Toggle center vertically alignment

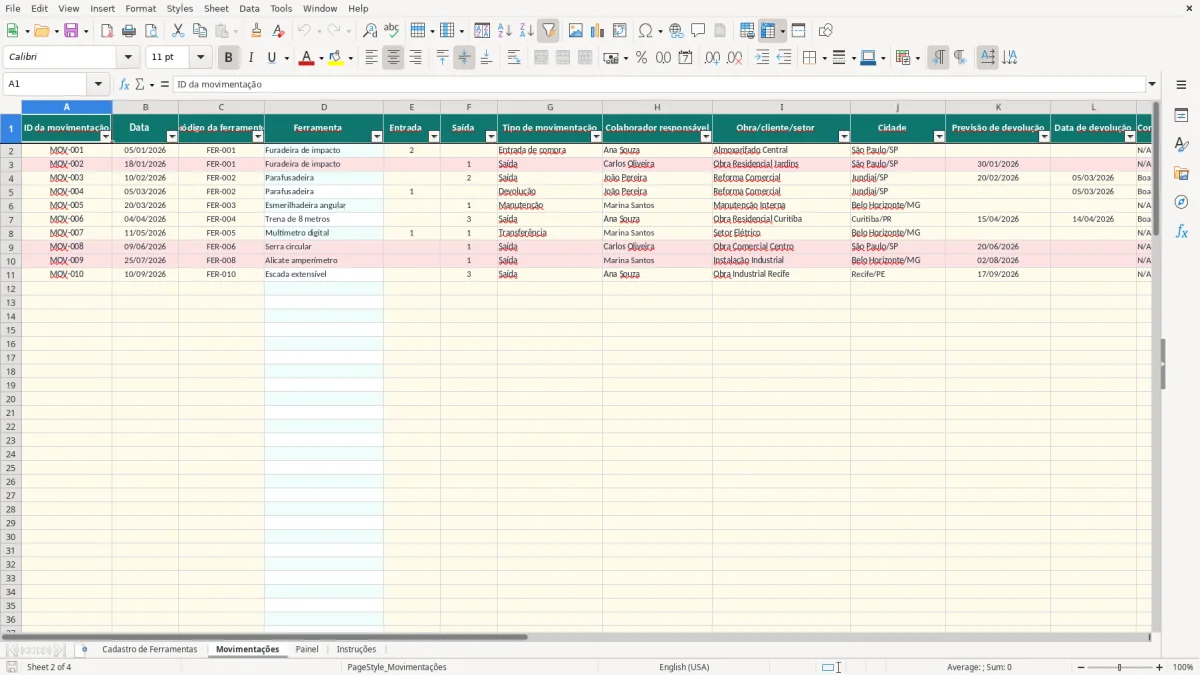pos(464,58)
